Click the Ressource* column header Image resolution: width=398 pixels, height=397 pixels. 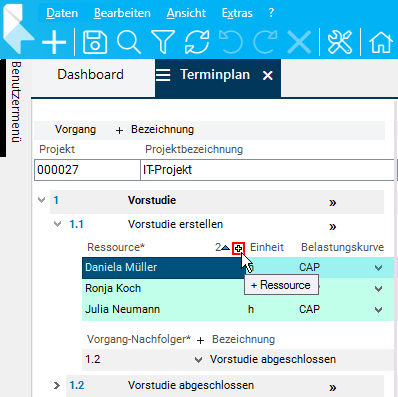[x=116, y=247]
